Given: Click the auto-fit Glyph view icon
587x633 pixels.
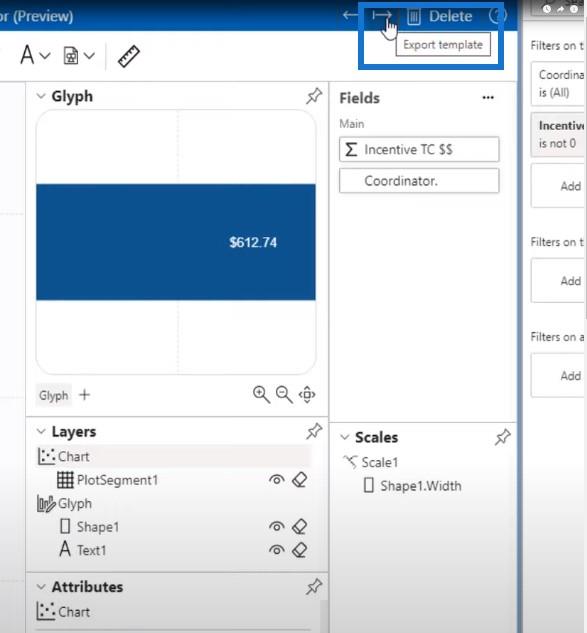Looking at the screenshot, I should point(307,394).
